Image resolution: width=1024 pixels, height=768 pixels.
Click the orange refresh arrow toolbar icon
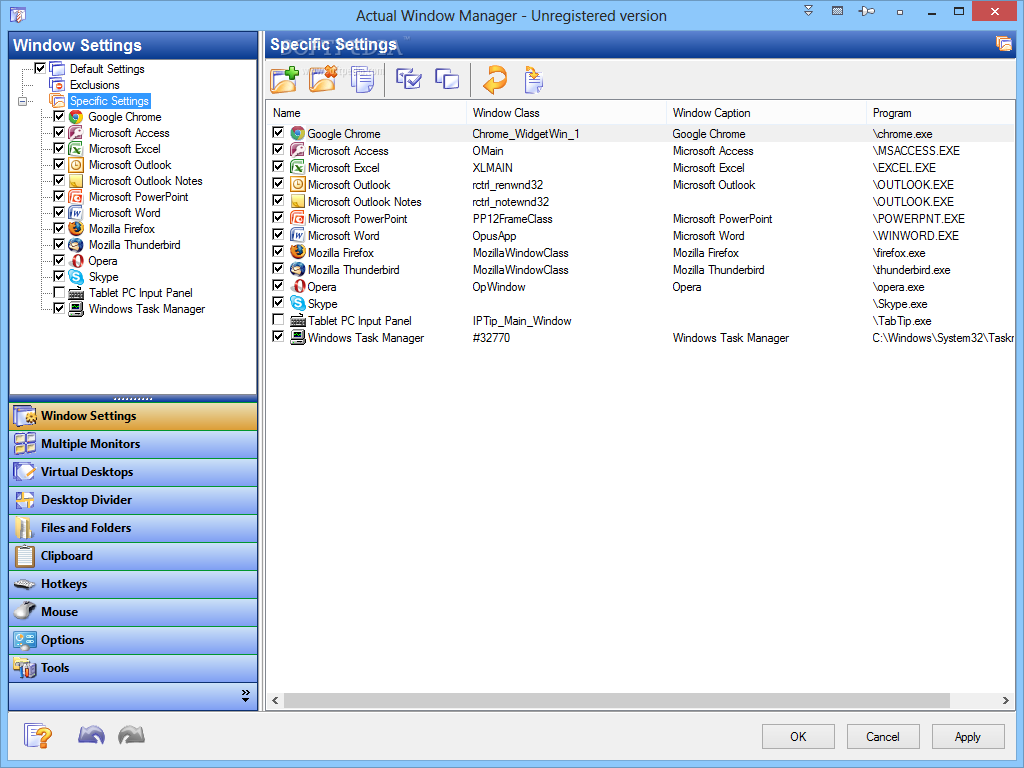494,80
